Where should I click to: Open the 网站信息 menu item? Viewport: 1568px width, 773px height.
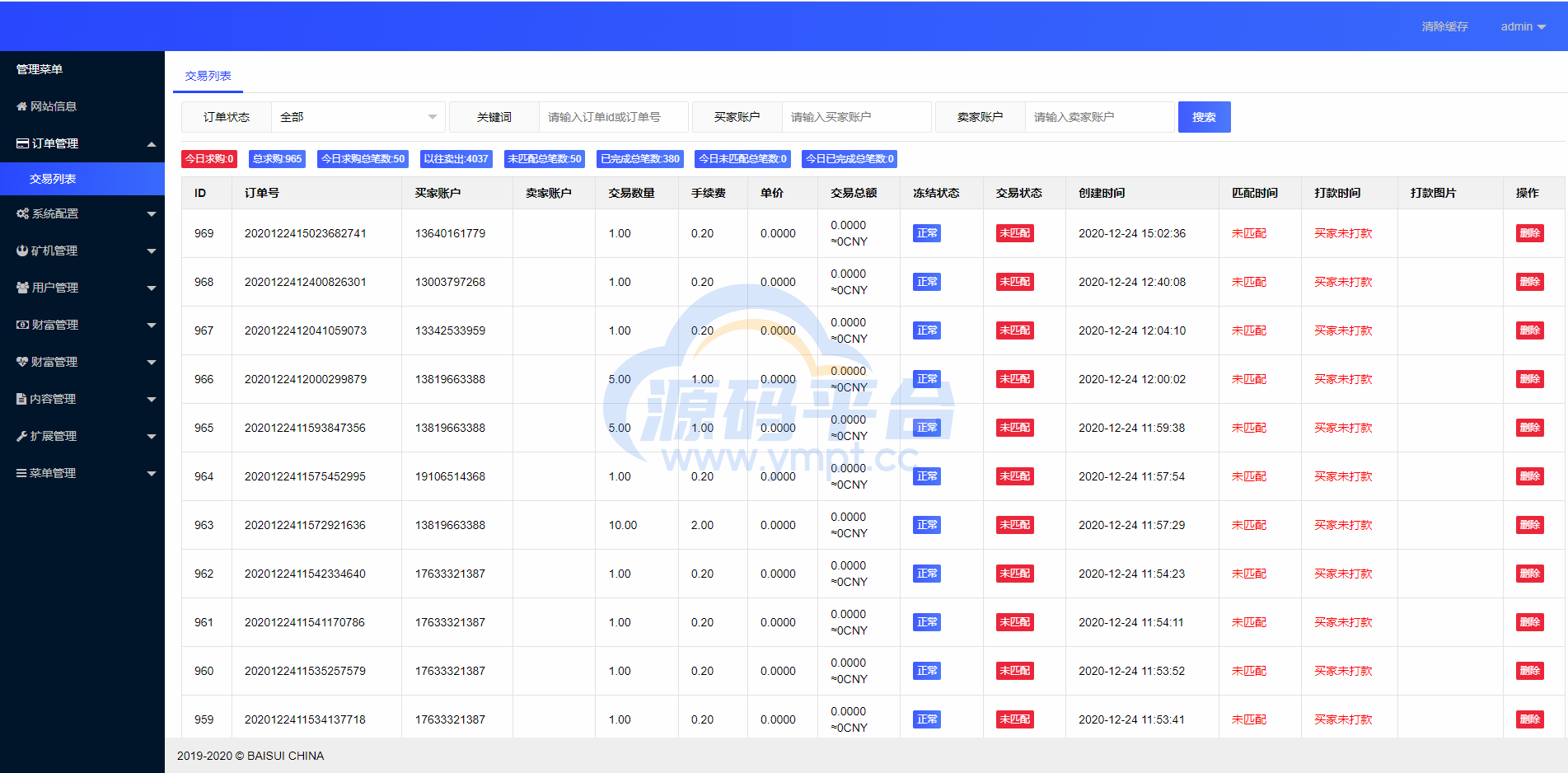[x=82, y=106]
